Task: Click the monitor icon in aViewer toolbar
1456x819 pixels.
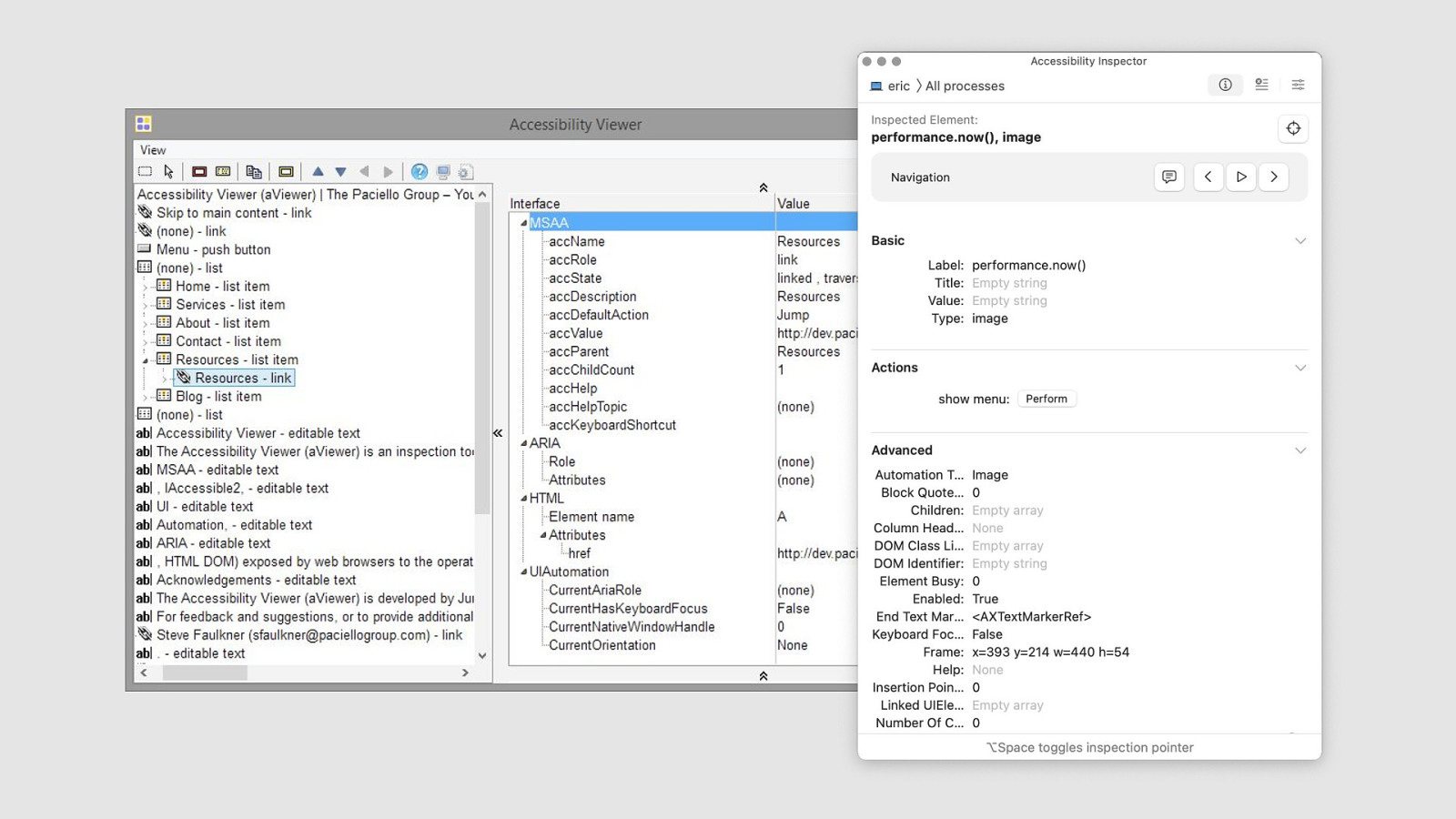Action: pyautogui.click(x=443, y=171)
